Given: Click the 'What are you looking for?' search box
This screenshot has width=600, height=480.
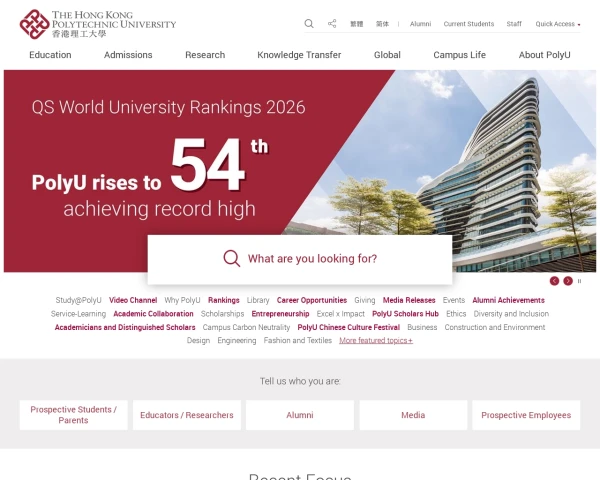Looking at the screenshot, I should pos(300,259).
